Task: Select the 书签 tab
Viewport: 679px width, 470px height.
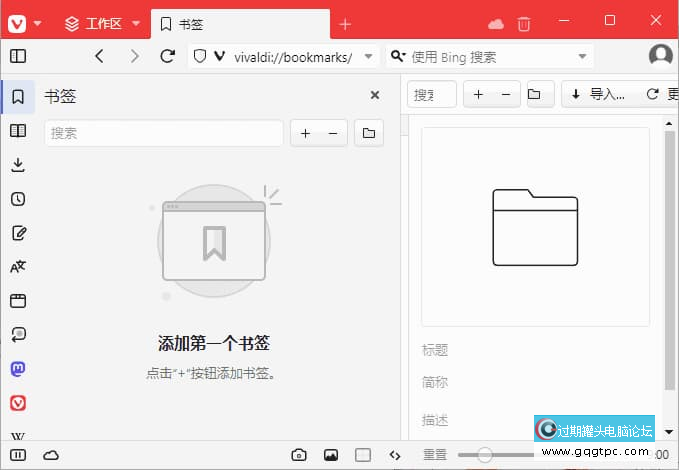Action: coord(240,23)
